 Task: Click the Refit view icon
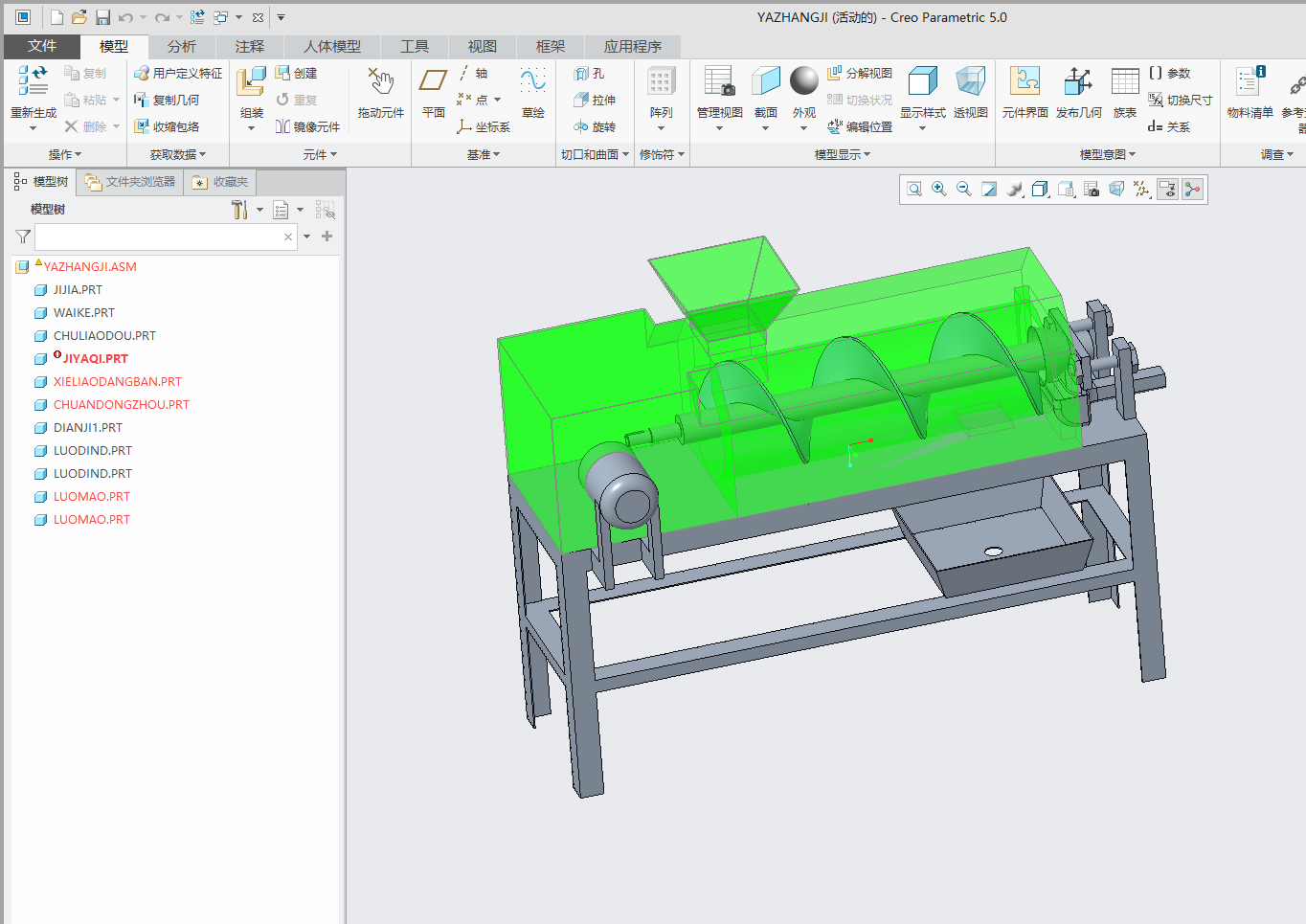[x=914, y=190]
